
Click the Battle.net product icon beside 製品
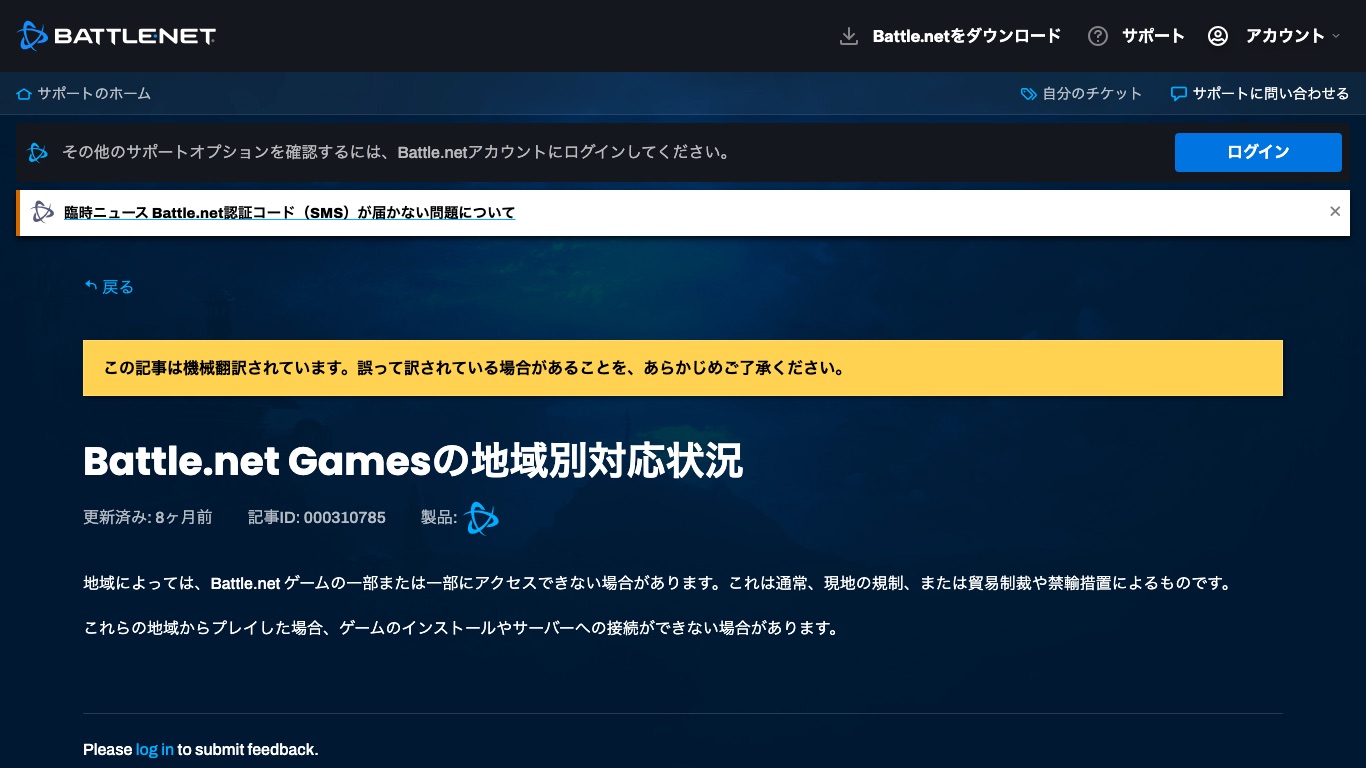pyautogui.click(x=481, y=518)
